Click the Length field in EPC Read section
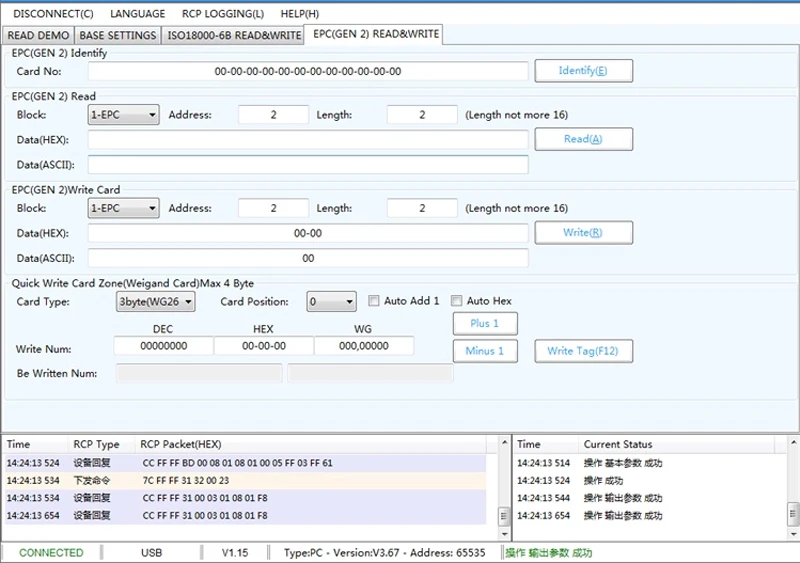 [422, 115]
